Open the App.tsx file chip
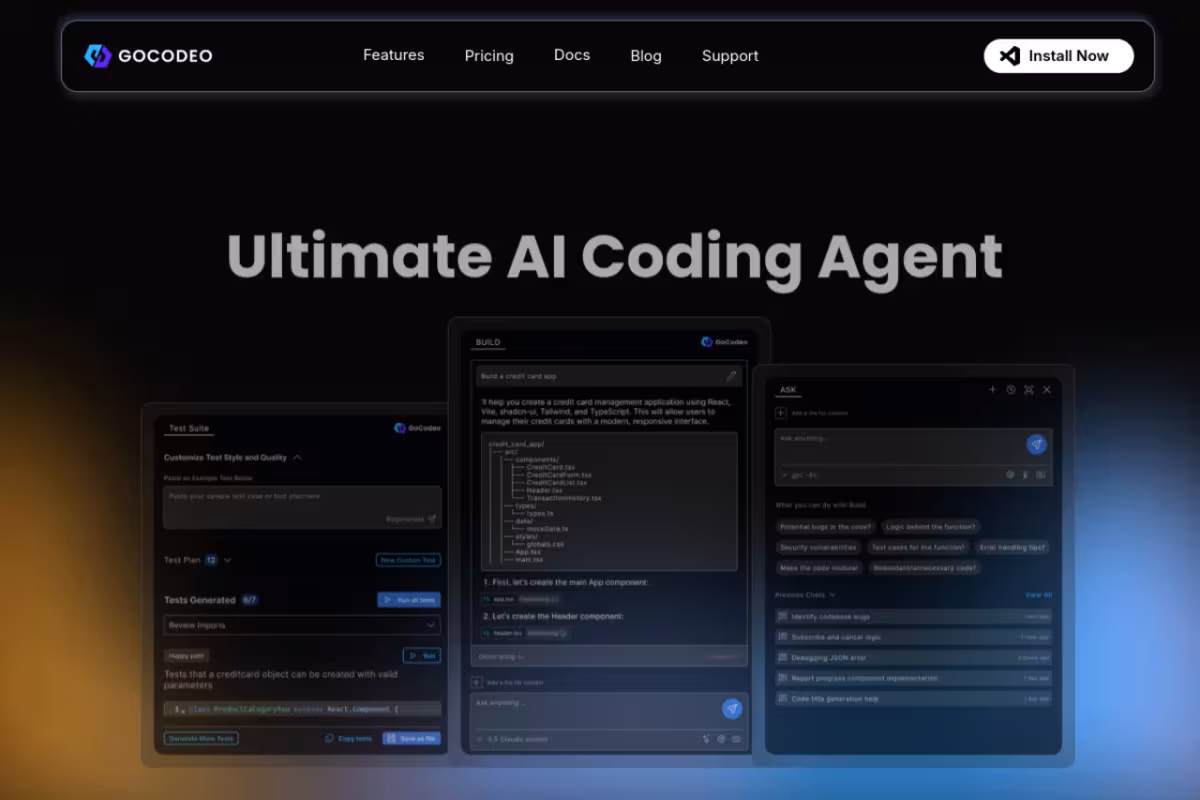1200x800 pixels. [x=499, y=599]
